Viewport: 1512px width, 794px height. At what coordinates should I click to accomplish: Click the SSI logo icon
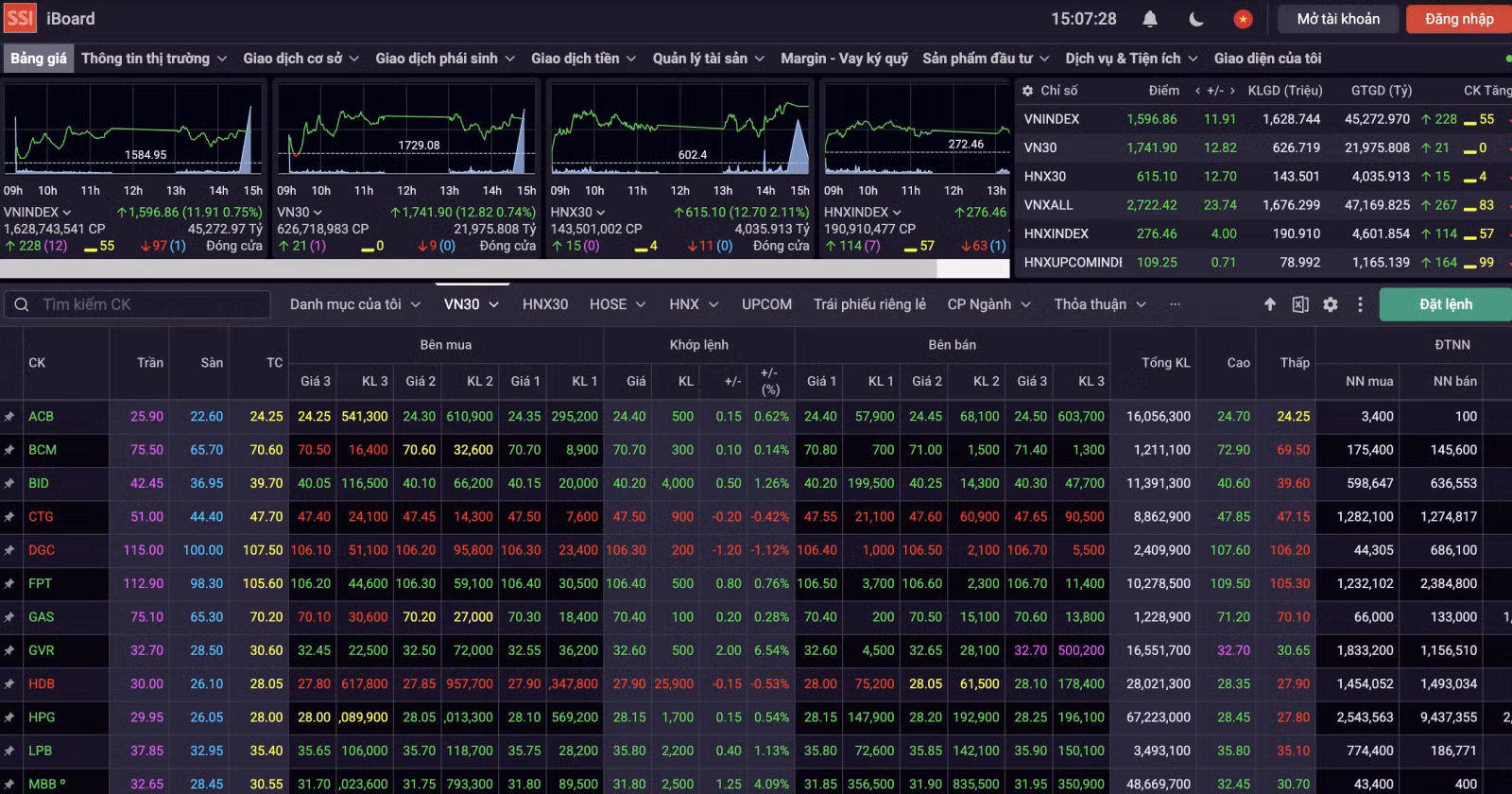20,18
